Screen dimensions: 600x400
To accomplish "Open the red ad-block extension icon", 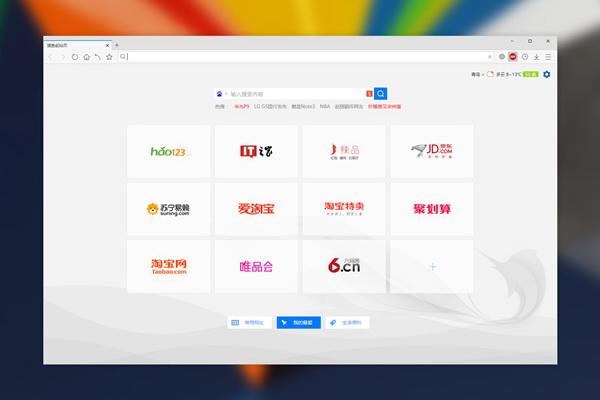I will pyautogui.click(x=513, y=57).
